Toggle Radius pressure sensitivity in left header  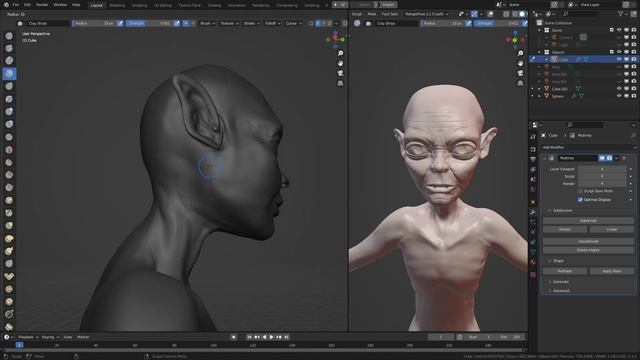click(120, 23)
